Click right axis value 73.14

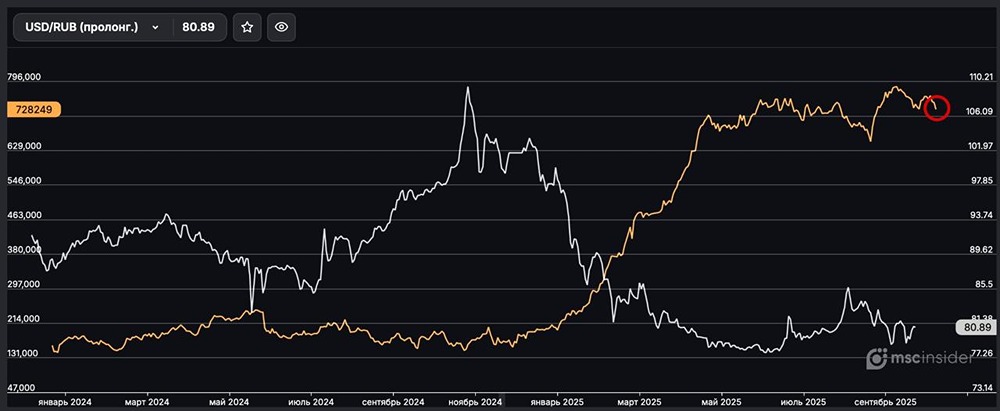(x=981, y=388)
